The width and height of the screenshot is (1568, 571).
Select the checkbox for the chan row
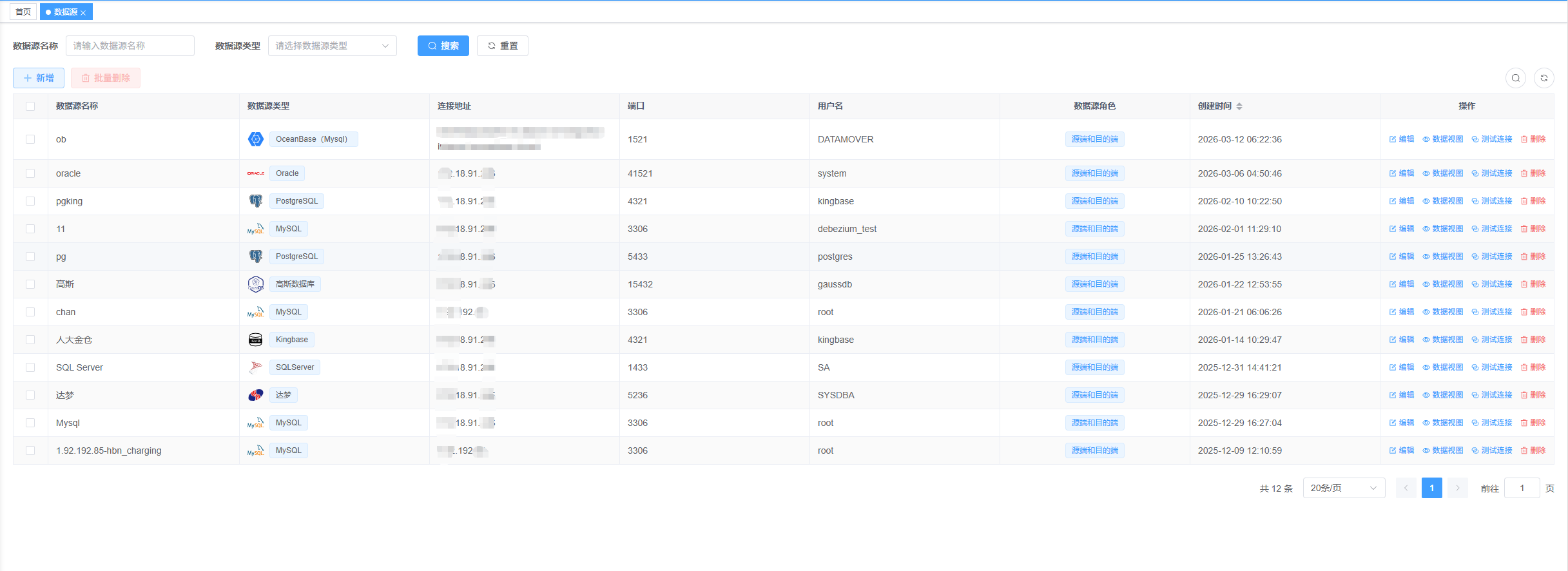click(x=30, y=312)
